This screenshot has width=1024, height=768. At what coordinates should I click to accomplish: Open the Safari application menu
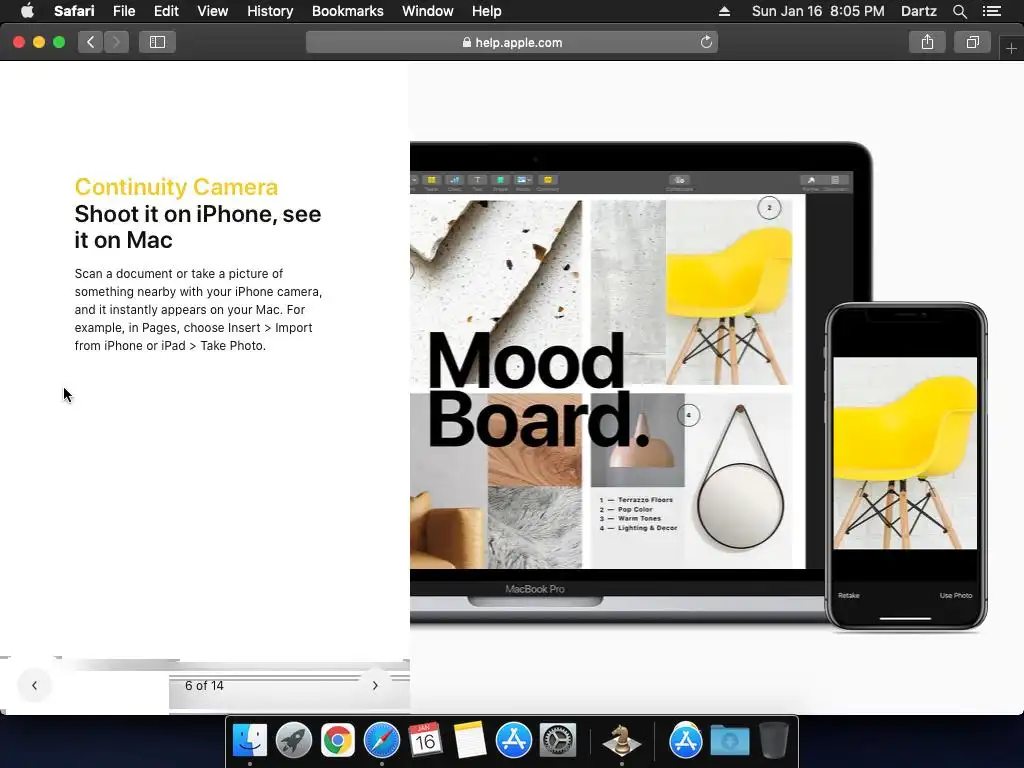pos(74,11)
